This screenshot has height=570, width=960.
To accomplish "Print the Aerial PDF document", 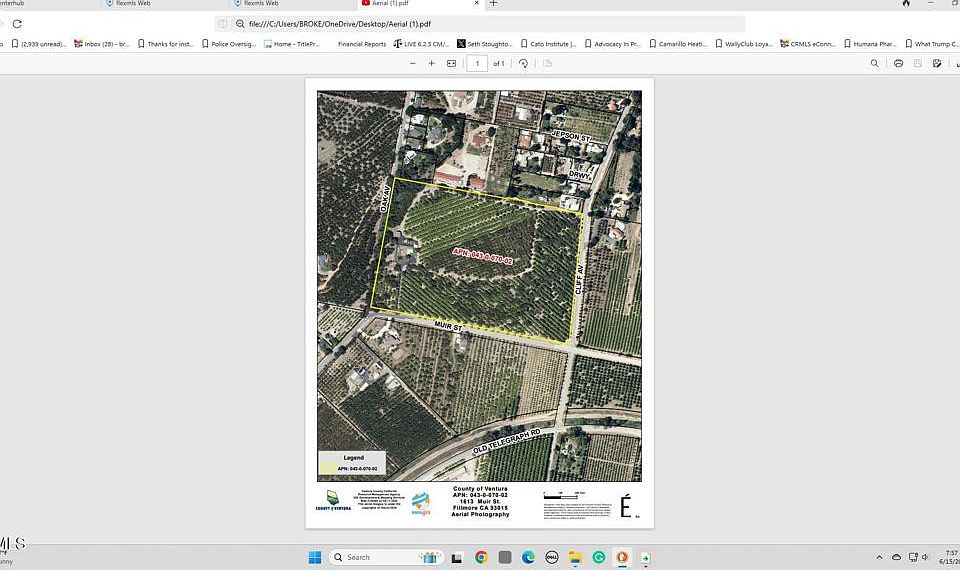I will (x=898, y=63).
